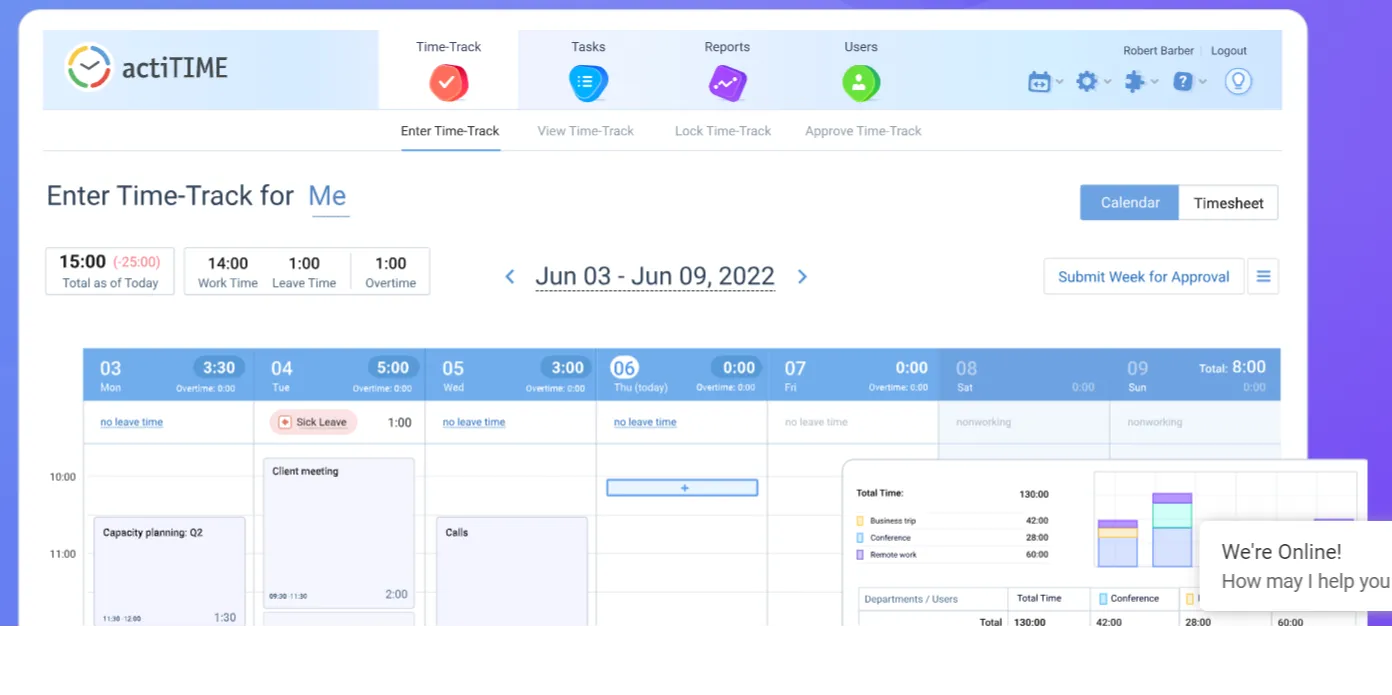
Task: Click the Logout link
Action: pos(1228,51)
